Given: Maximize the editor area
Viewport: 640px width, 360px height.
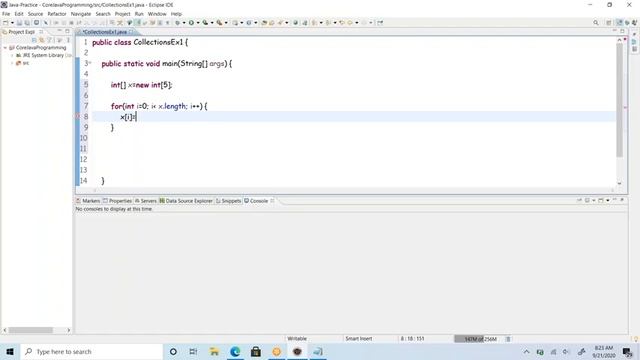Looking at the screenshot, I should pos(622,31).
